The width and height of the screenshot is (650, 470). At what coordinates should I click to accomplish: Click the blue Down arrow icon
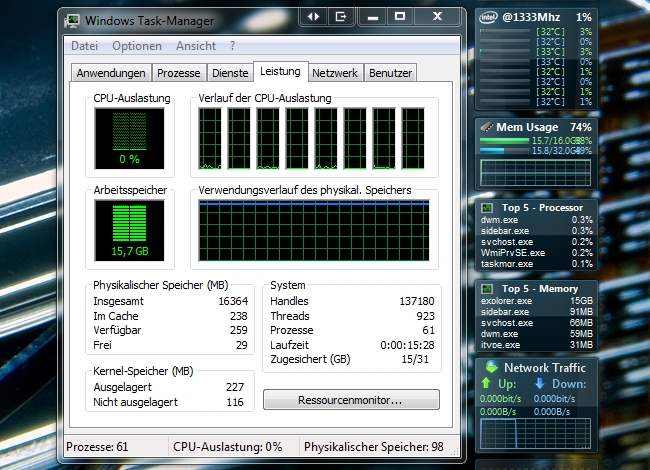tap(539, 383)
